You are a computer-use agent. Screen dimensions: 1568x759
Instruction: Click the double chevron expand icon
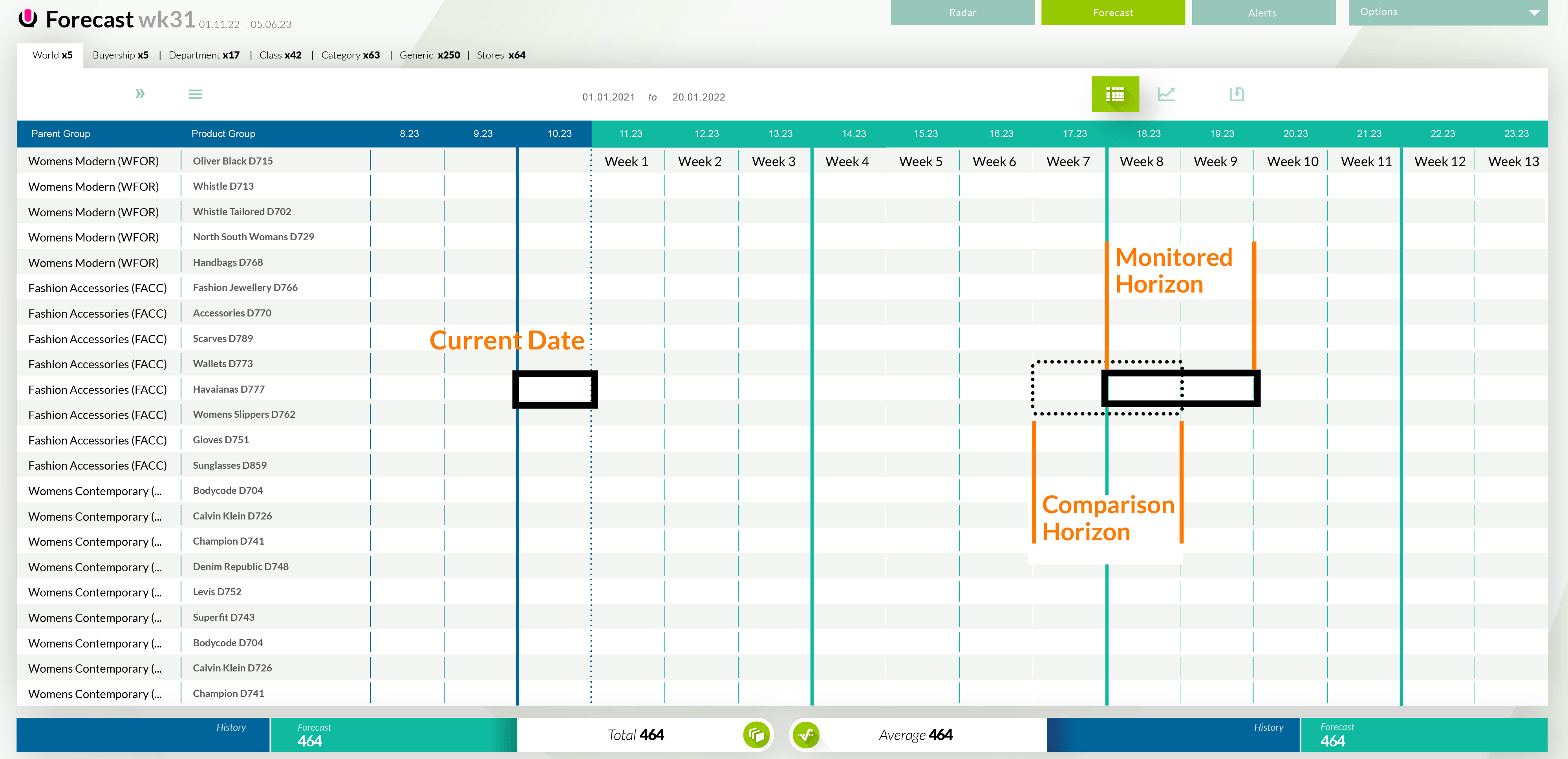point(140,94)
